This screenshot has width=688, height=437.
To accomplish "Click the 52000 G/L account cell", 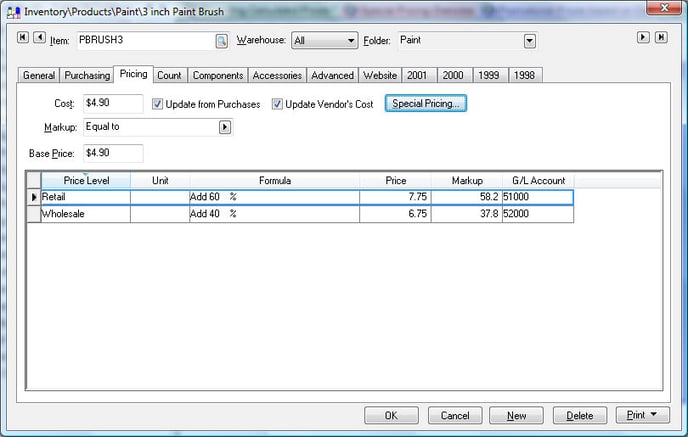I will [x=538, y=214].
